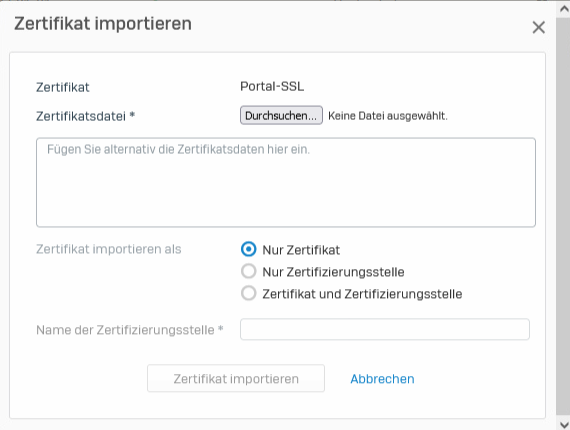Click the Zertifikat importieren als label
This screenshot has height=430, width=570.
click(x=108, y=249)
